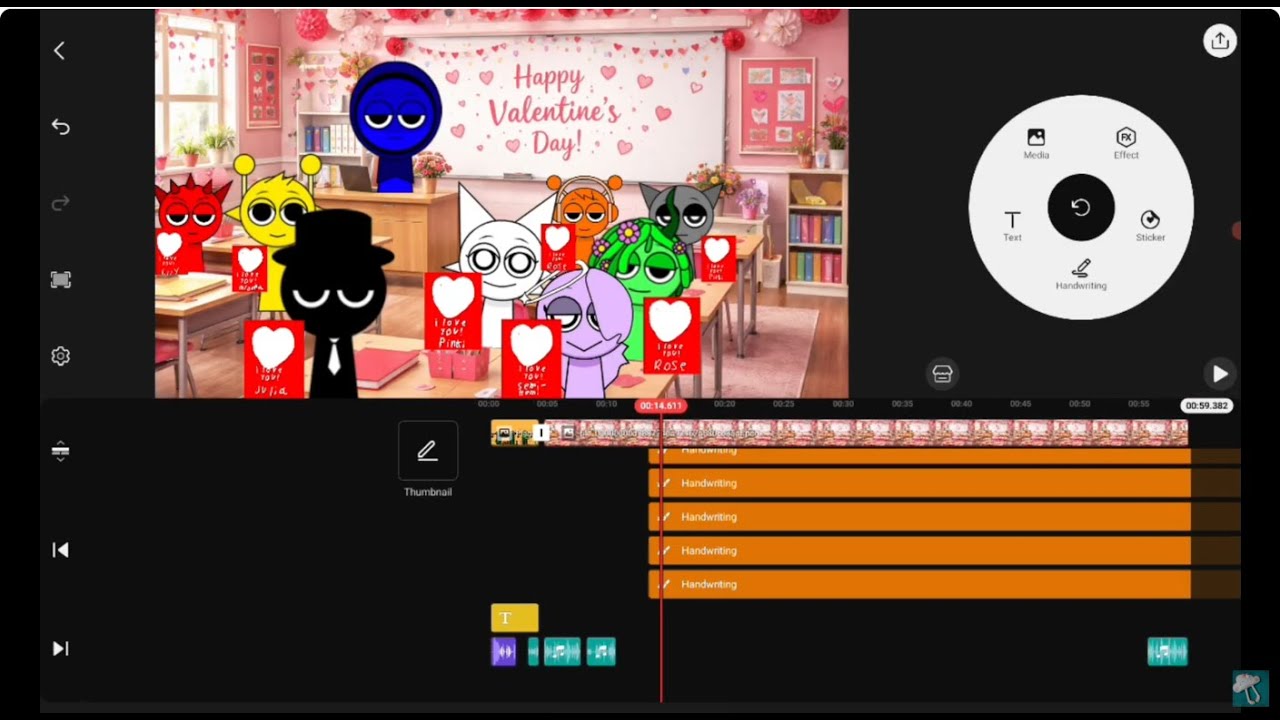Screen dimensions: 1280x720
Task: Click ruler mark 00:45
Action: pyautogui.click(x=1020, y=404)
